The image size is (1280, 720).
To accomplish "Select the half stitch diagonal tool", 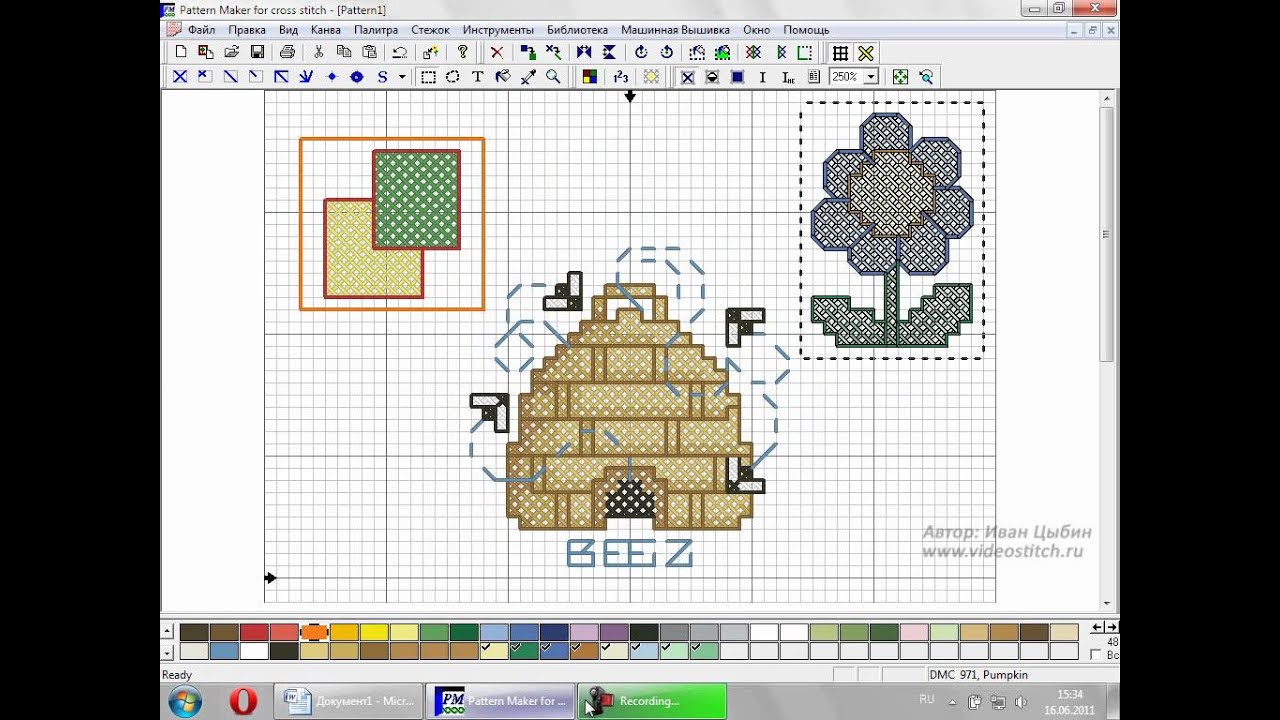I will pos(230,77).
